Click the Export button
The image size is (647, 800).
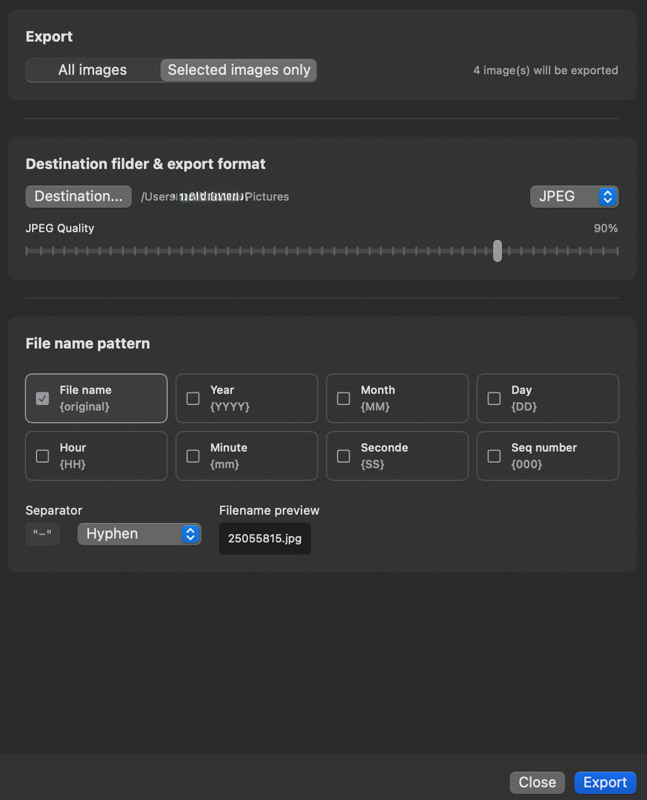click(605, 782)
